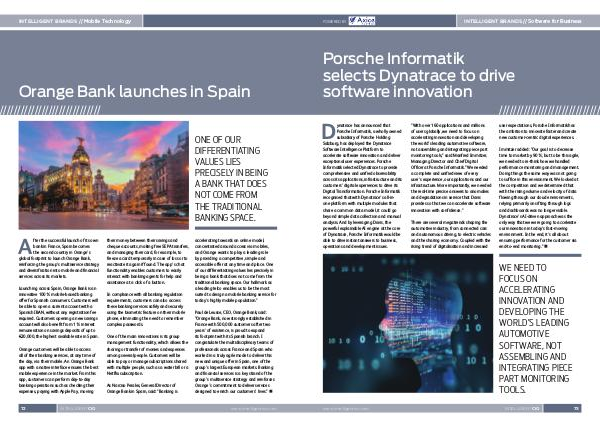Click the "Orange Bank launches in Spain" headline
Viewport: 600px width, 424px height.
134,91
